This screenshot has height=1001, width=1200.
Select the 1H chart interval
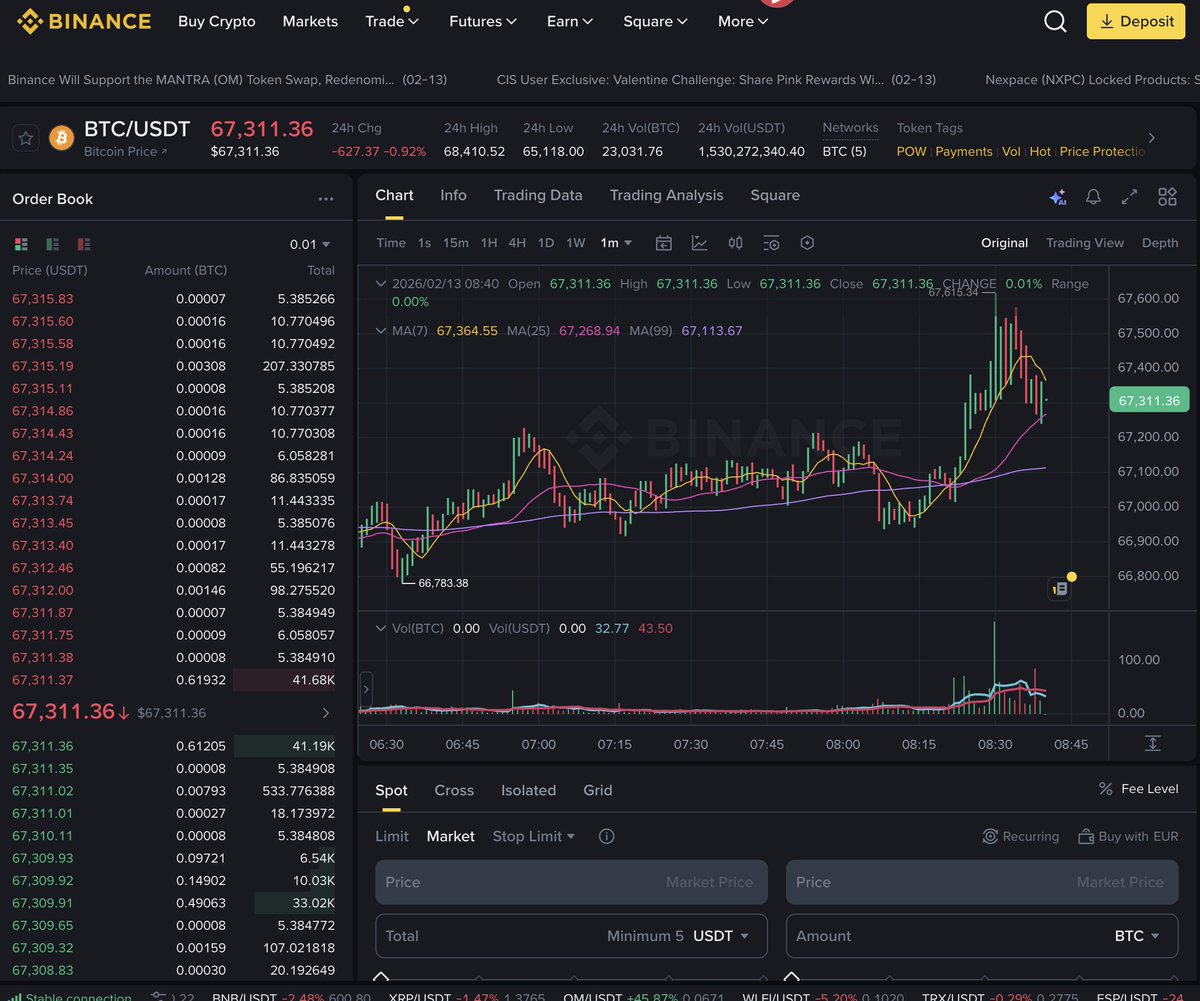489,243
